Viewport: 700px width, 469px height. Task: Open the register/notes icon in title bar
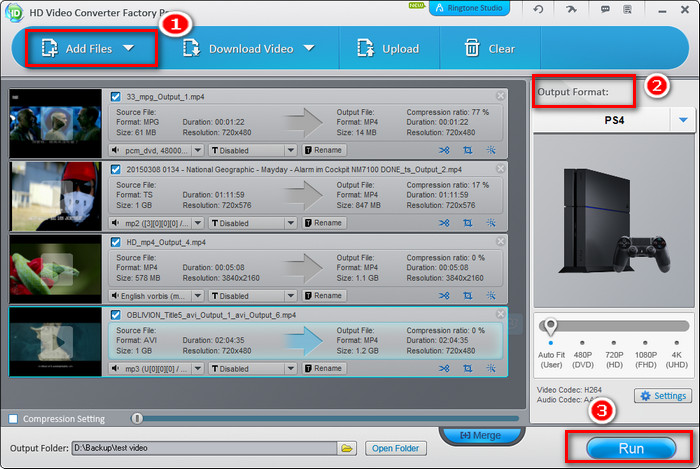point(627,9)
